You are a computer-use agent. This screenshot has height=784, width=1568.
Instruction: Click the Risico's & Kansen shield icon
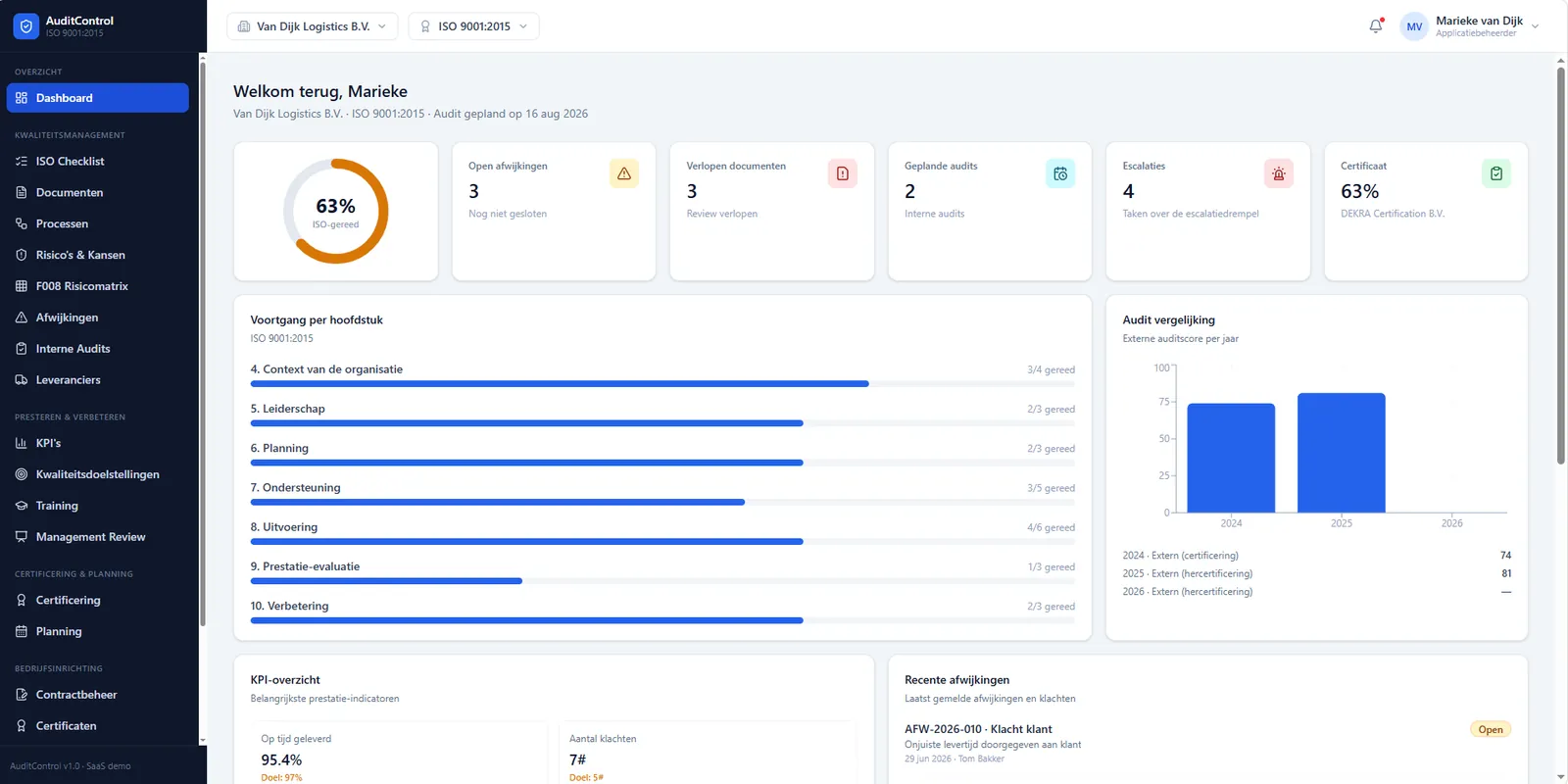coord(22,255)
